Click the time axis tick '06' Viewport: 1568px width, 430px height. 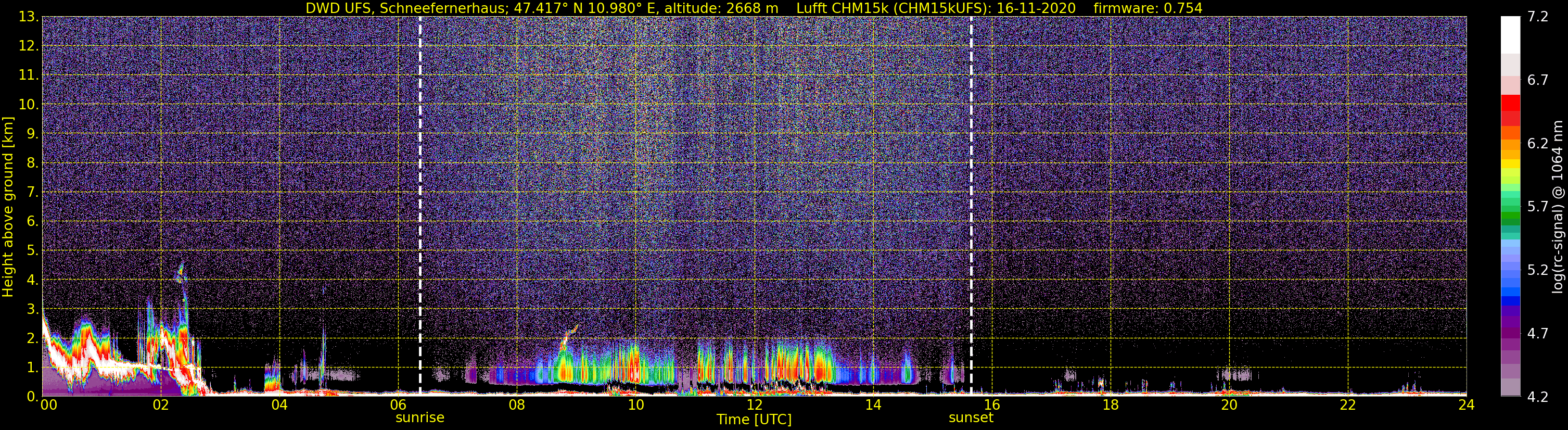coord(398,405)
